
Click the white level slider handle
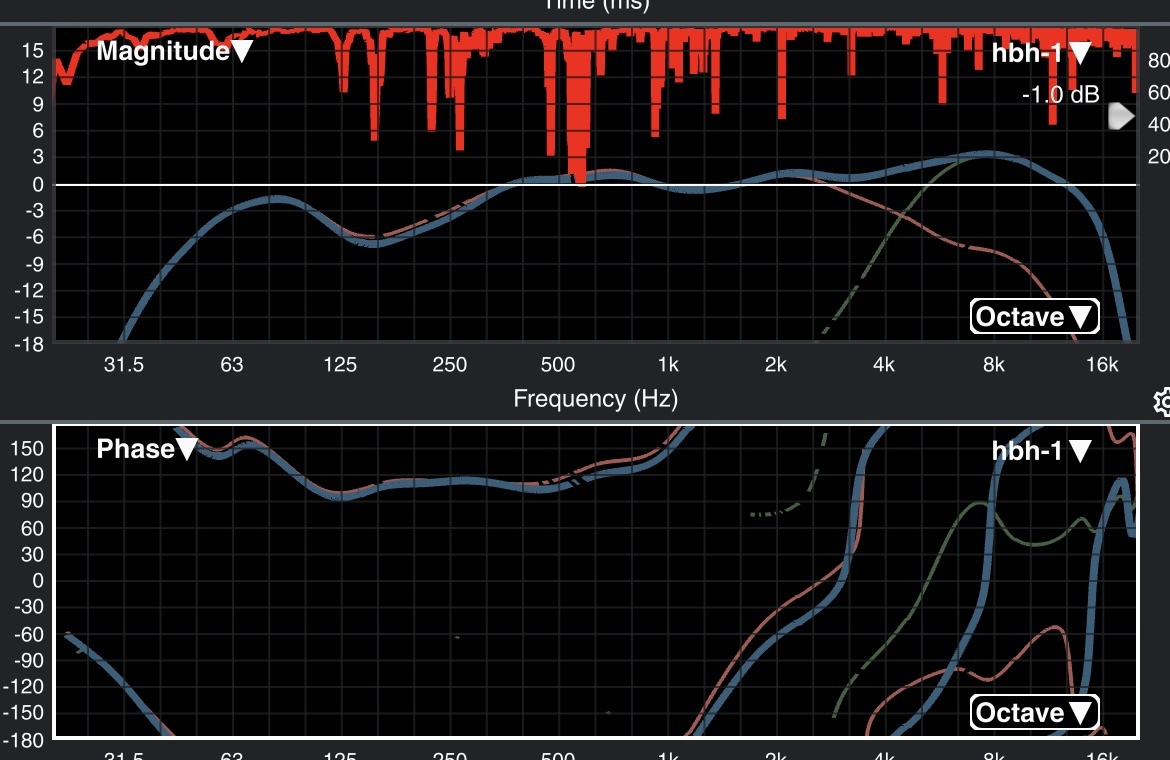pos(1121,116)
